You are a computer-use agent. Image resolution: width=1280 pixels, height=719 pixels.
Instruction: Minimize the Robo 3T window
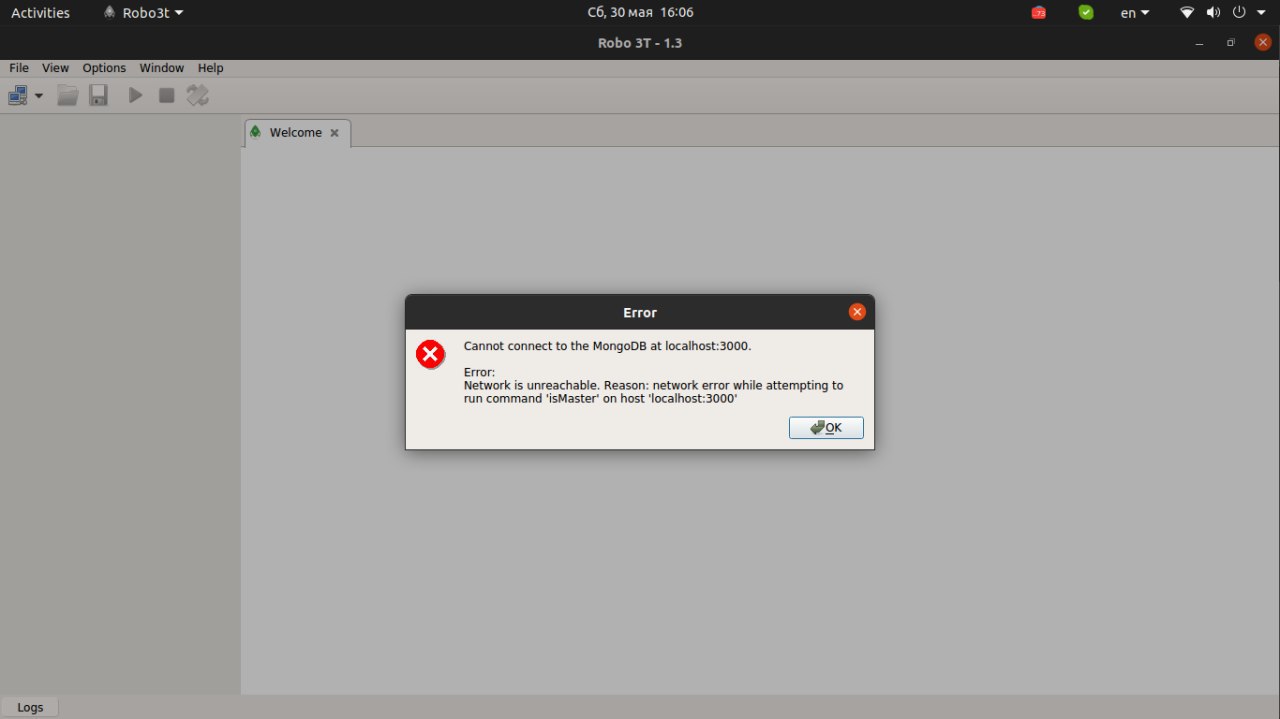click(x=1200, y=43)
